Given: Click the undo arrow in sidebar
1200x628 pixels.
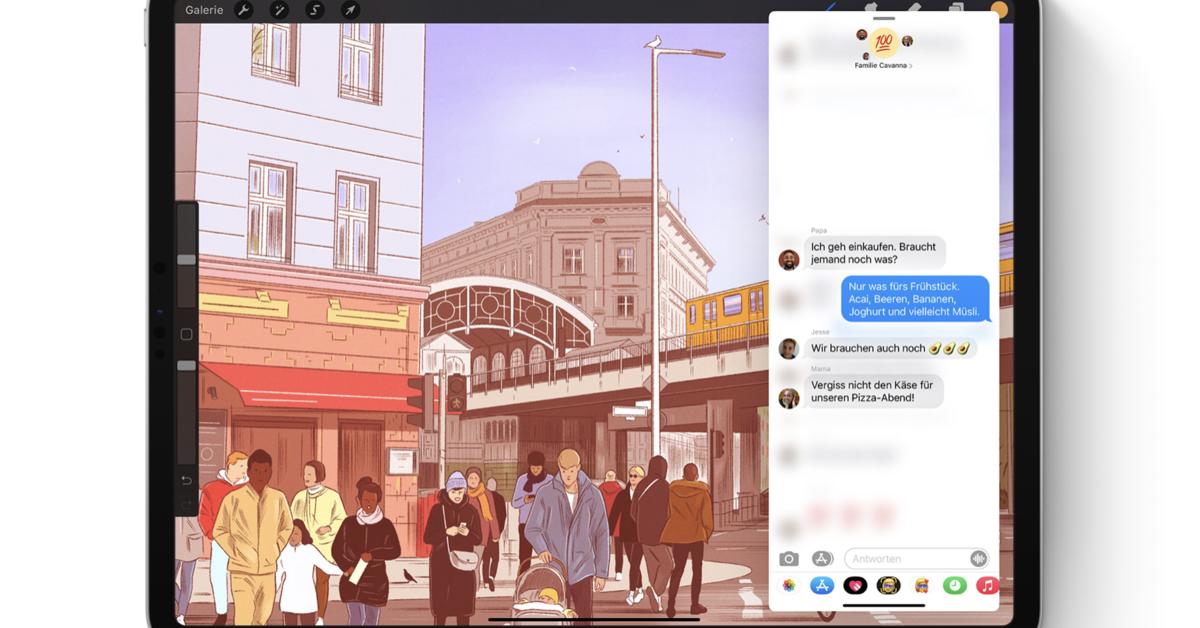Looking at the screenshot, I should (x=186, y=481).
